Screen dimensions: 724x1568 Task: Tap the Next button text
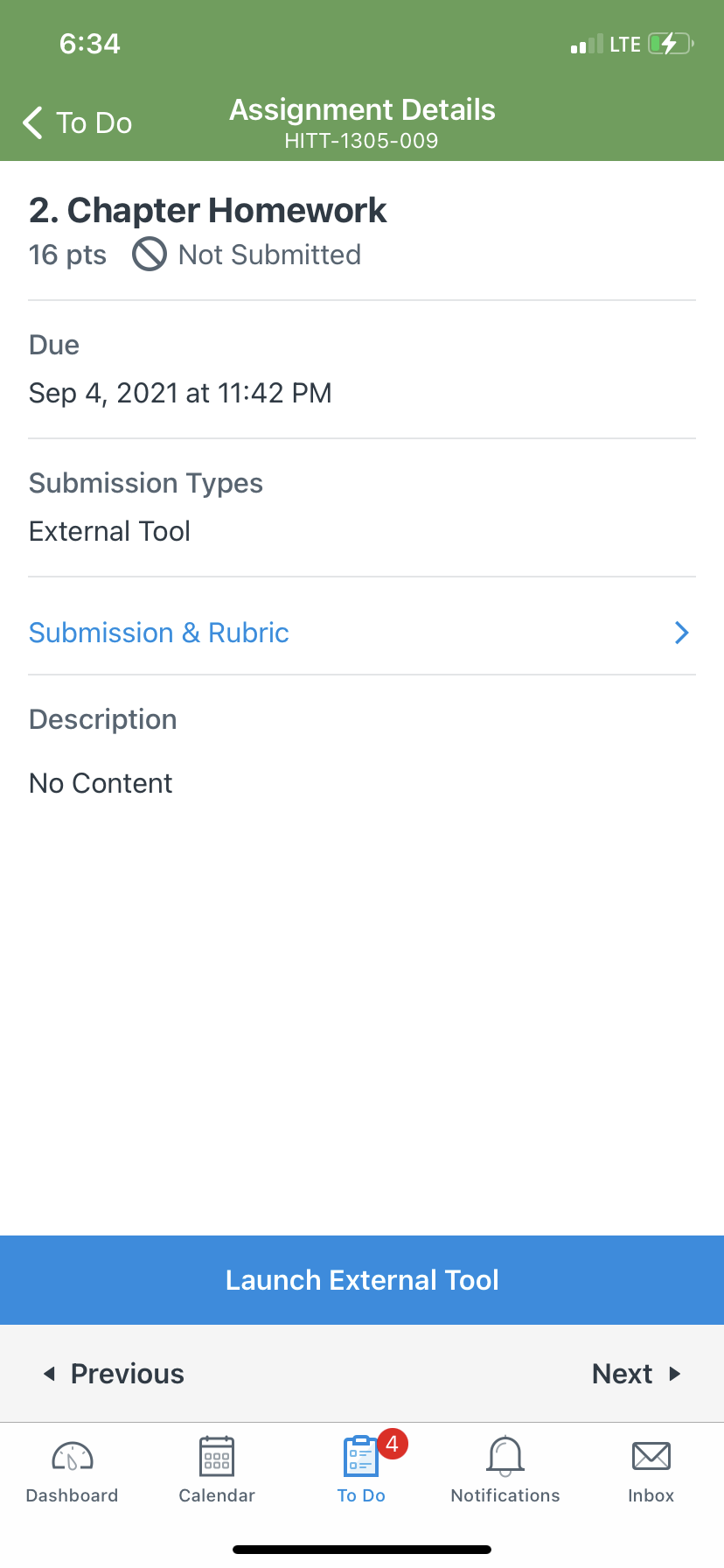[x=623, y=1374]
